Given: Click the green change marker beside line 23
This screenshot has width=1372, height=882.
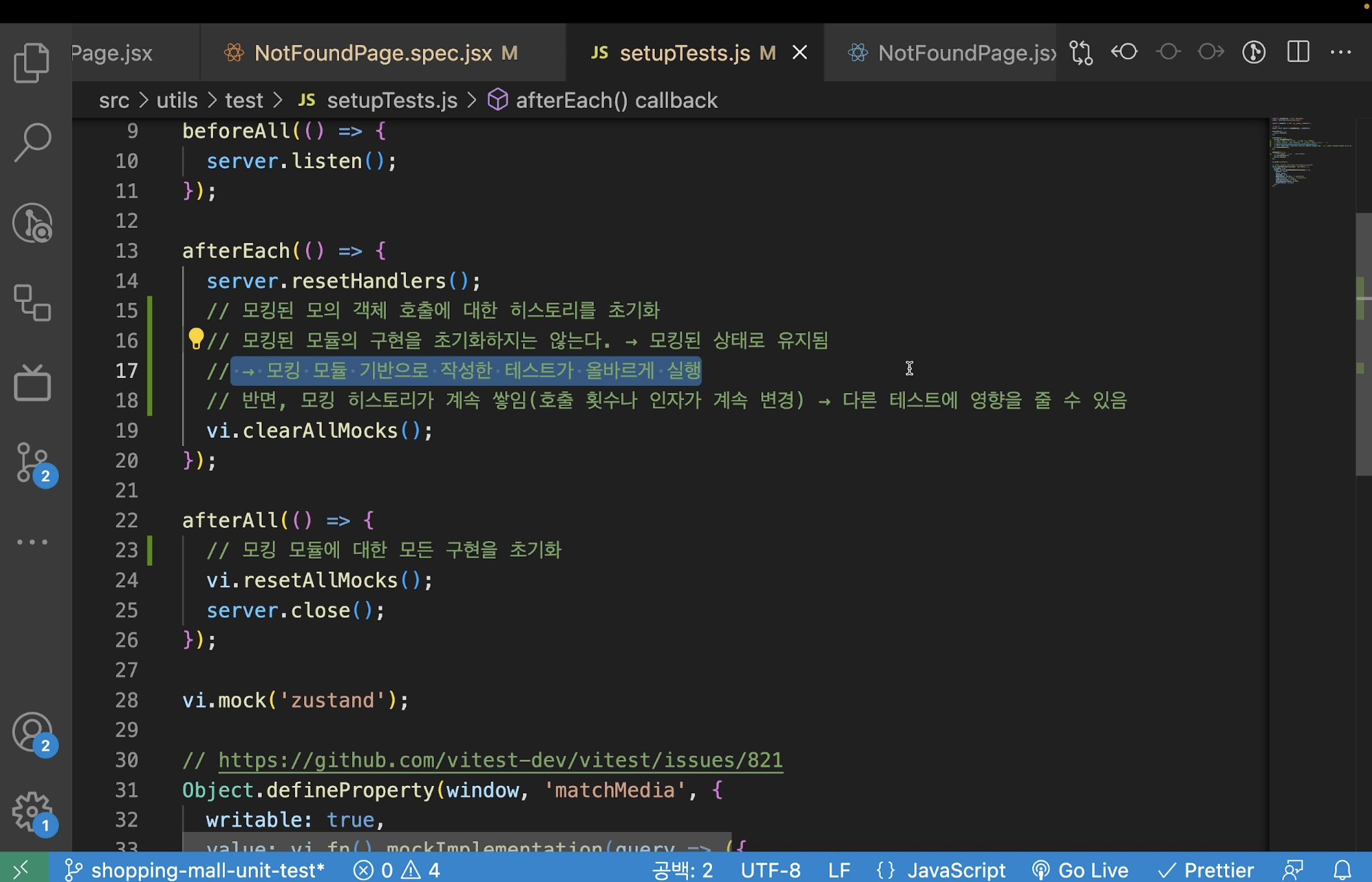Looking at the screenshot, I should [150, 550].
